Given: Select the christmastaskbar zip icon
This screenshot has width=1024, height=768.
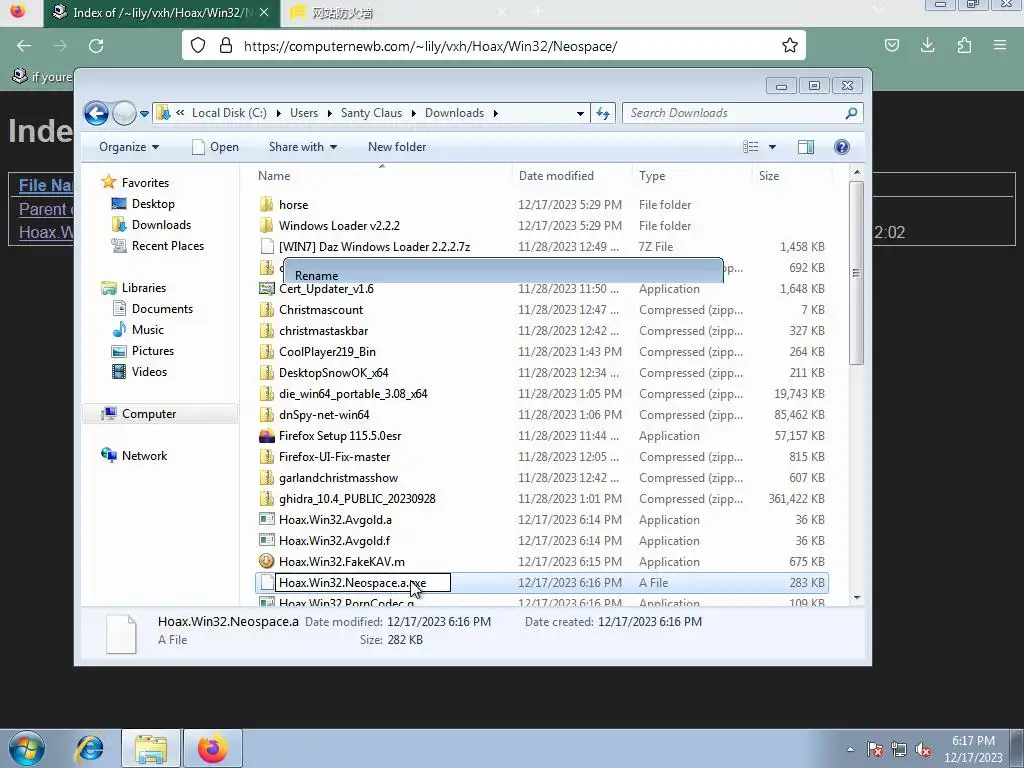Looking at the screenshot, I should [x=266, y=330].
